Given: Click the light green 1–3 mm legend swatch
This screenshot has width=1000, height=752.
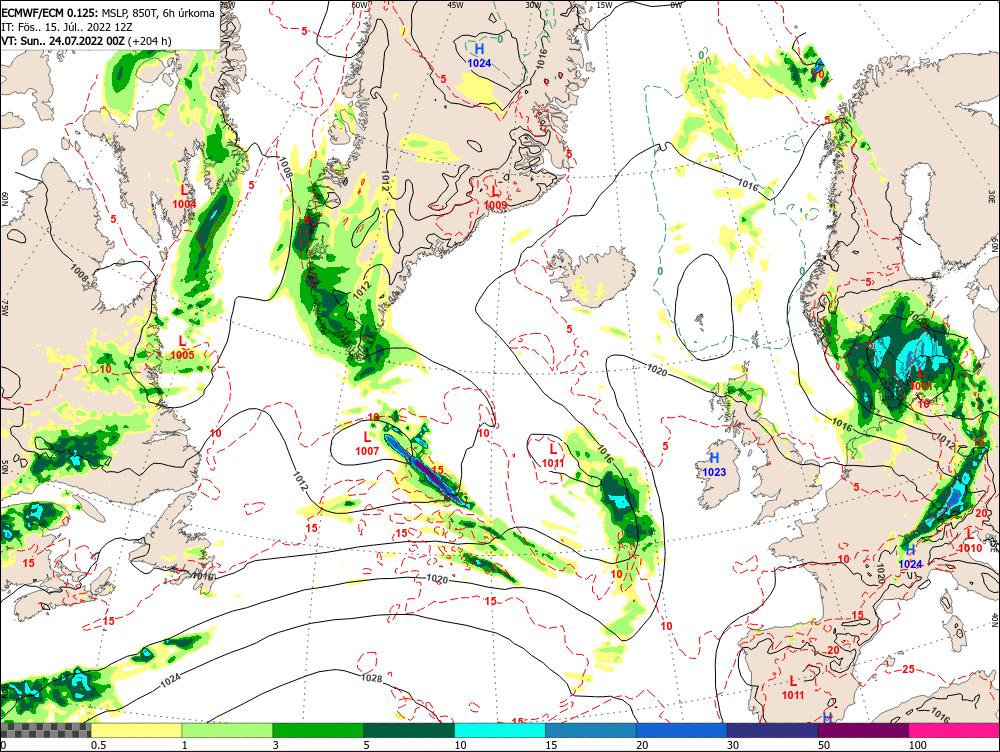Looking at the screenshot, I should click(x=227, y=730).
